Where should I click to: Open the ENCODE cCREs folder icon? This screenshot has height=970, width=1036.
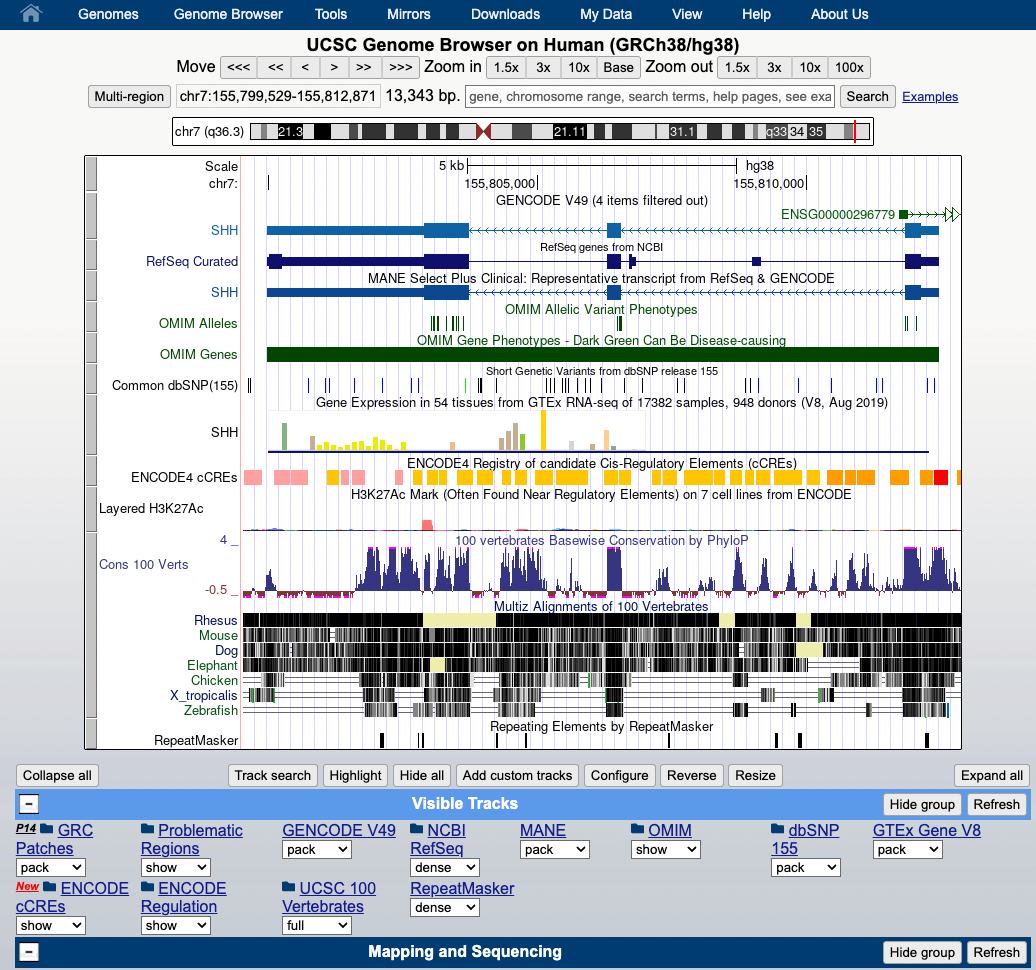(51, 887)
